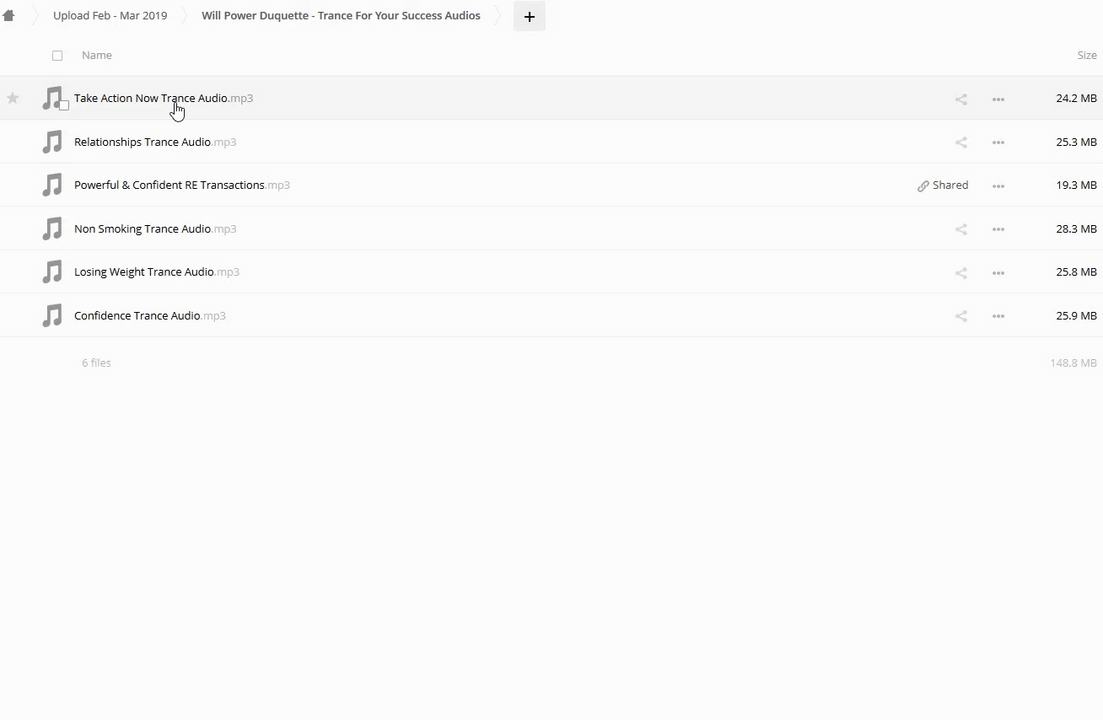Click the plus button to add new
Viewport: 1103px width, 720px height.
(529, 16)
